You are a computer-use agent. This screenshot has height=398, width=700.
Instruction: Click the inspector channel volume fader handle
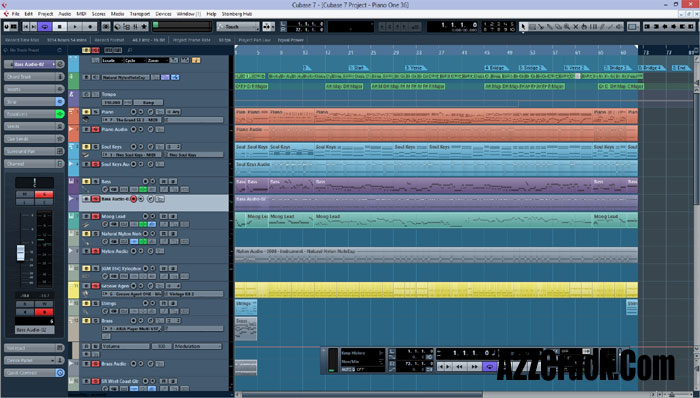21,253
